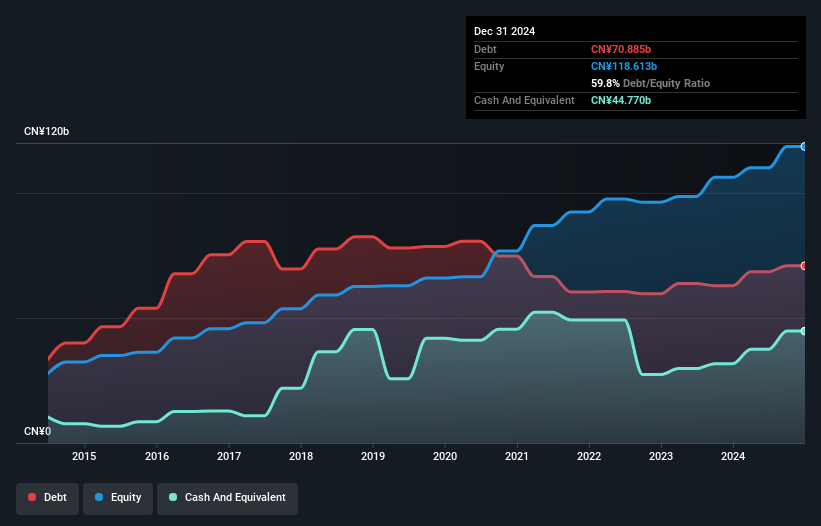821x526 pixels.
Task: Click the 2017 x-axis label
Action: [x=229, y=456]
